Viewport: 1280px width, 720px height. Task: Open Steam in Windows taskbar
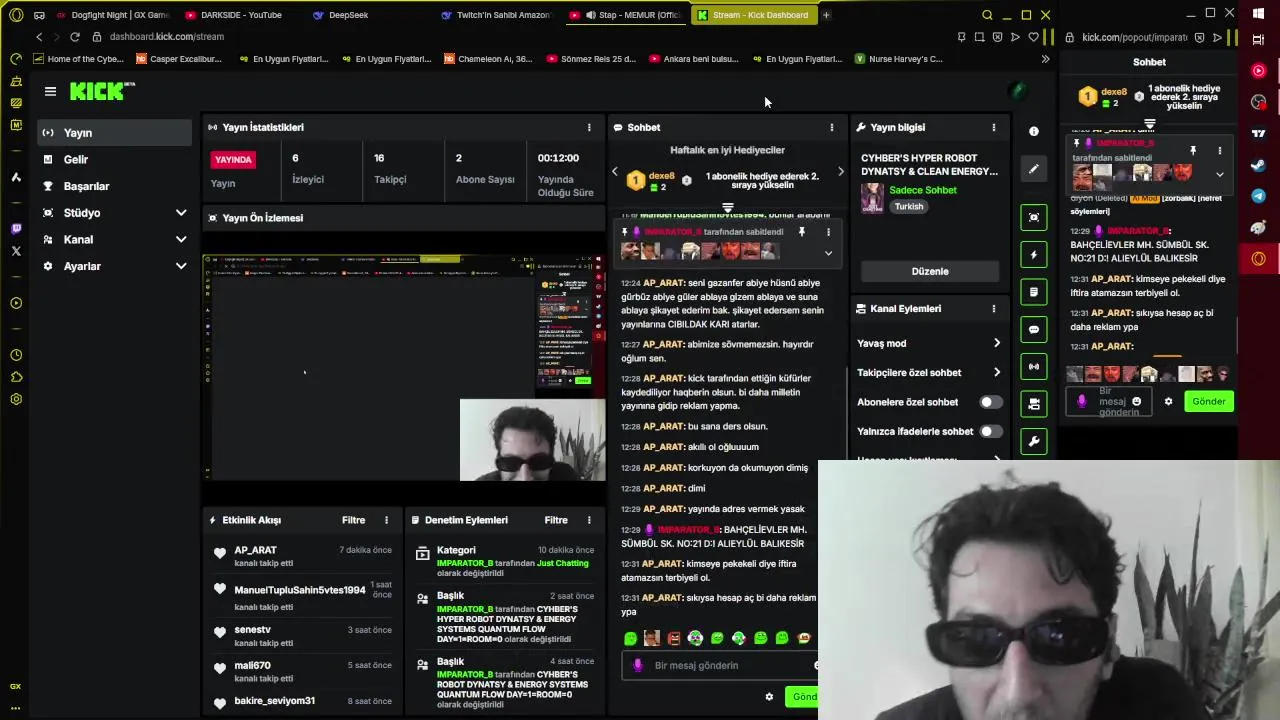[x=1258, y=165]
